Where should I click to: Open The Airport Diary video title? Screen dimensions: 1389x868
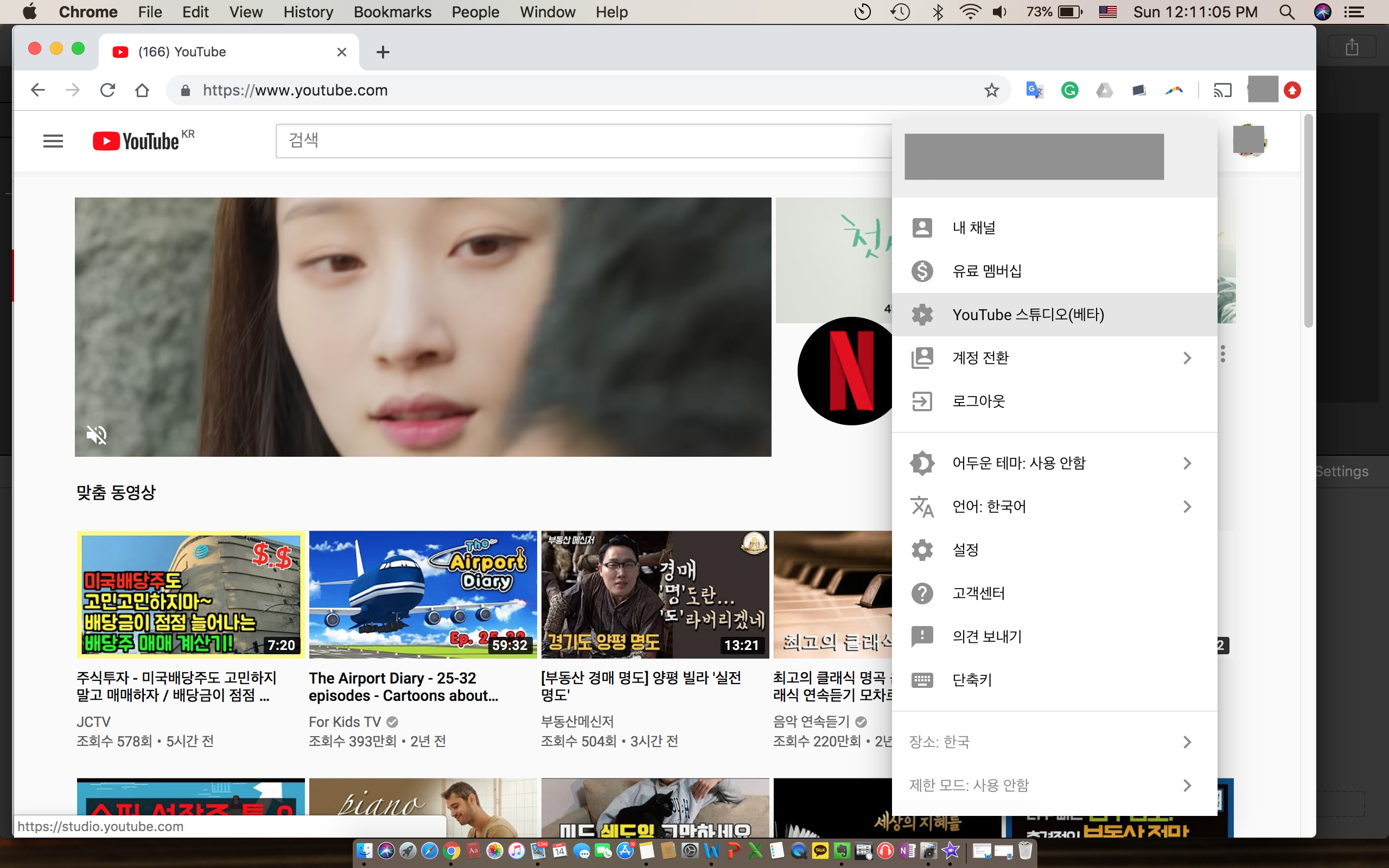click(404, 687)
